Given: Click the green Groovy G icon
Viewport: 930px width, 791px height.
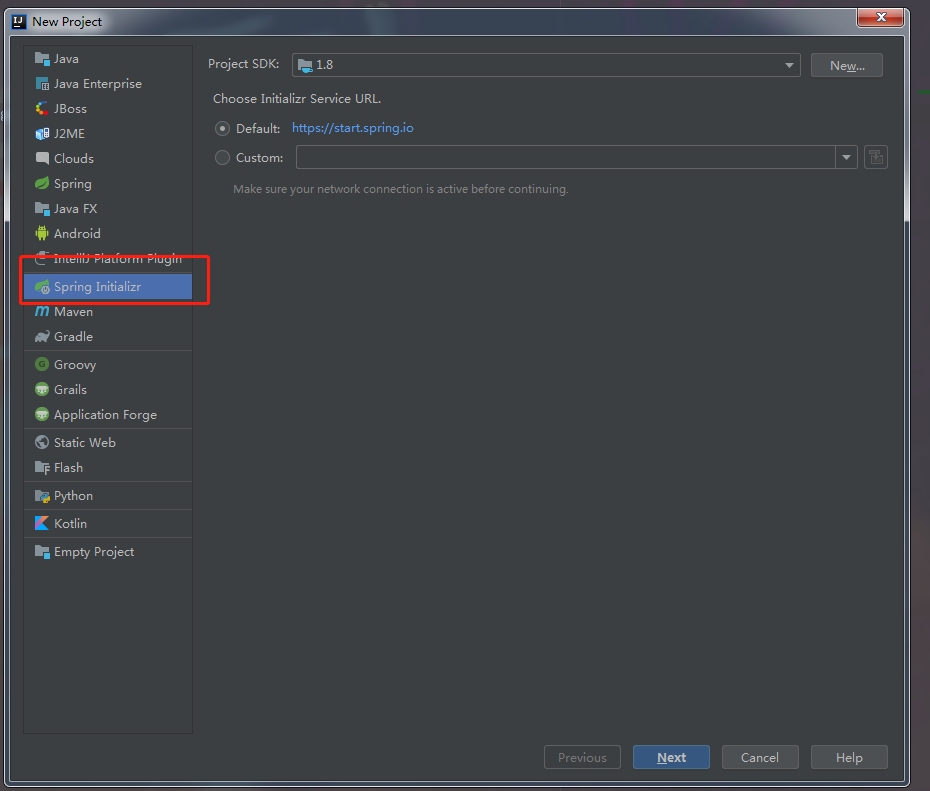Looking at the screenshot, I should [x=42, y=364].
